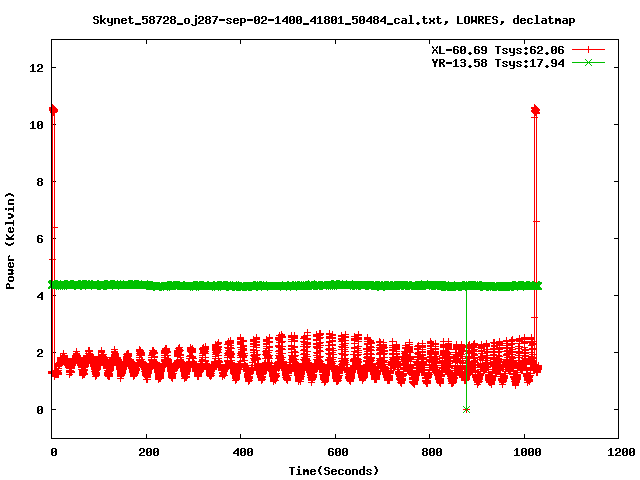Click the y-axis tick label 10

36,125
